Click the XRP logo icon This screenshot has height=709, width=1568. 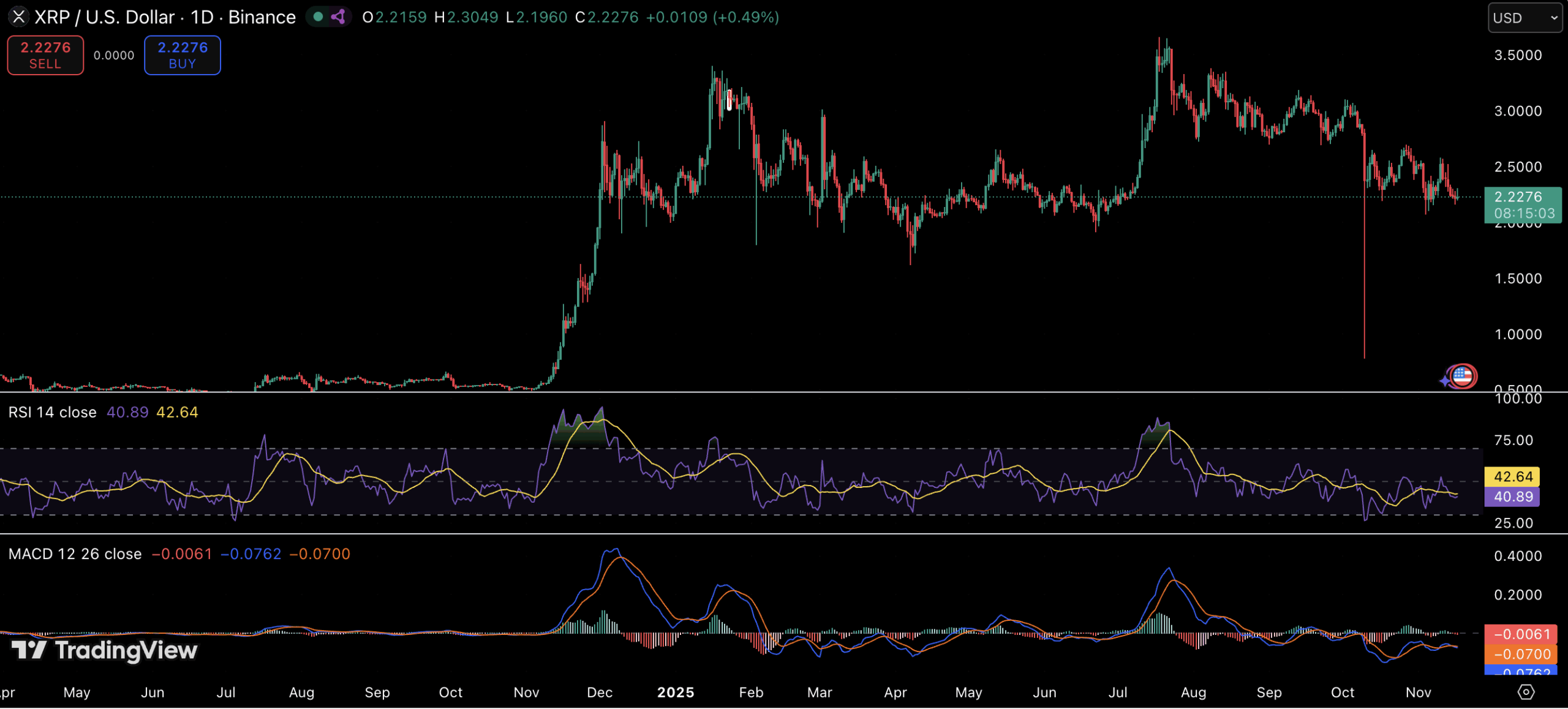click(18, 17)
